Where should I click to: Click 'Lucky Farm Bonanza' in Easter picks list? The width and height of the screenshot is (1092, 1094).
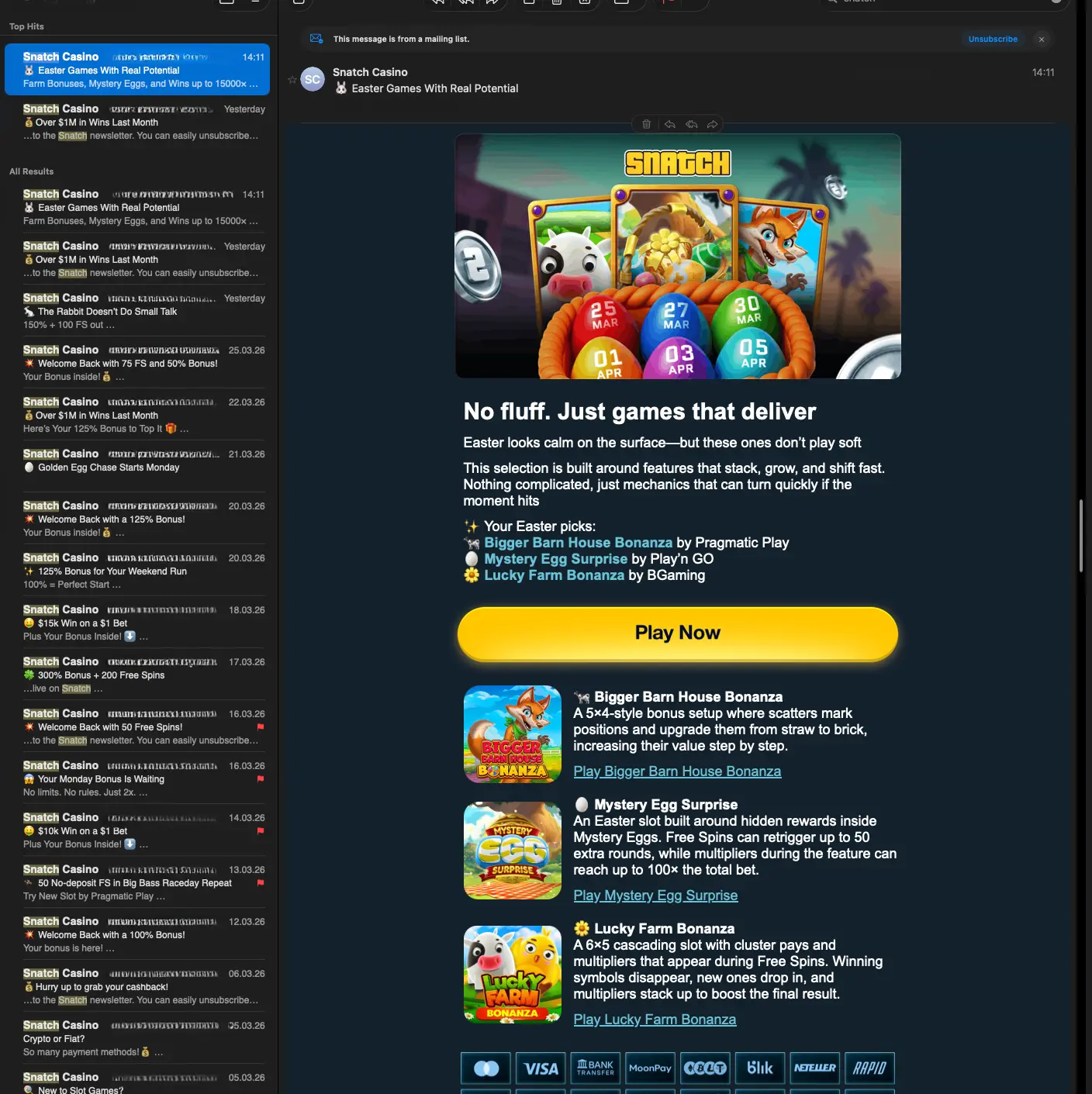coord(554,575)
